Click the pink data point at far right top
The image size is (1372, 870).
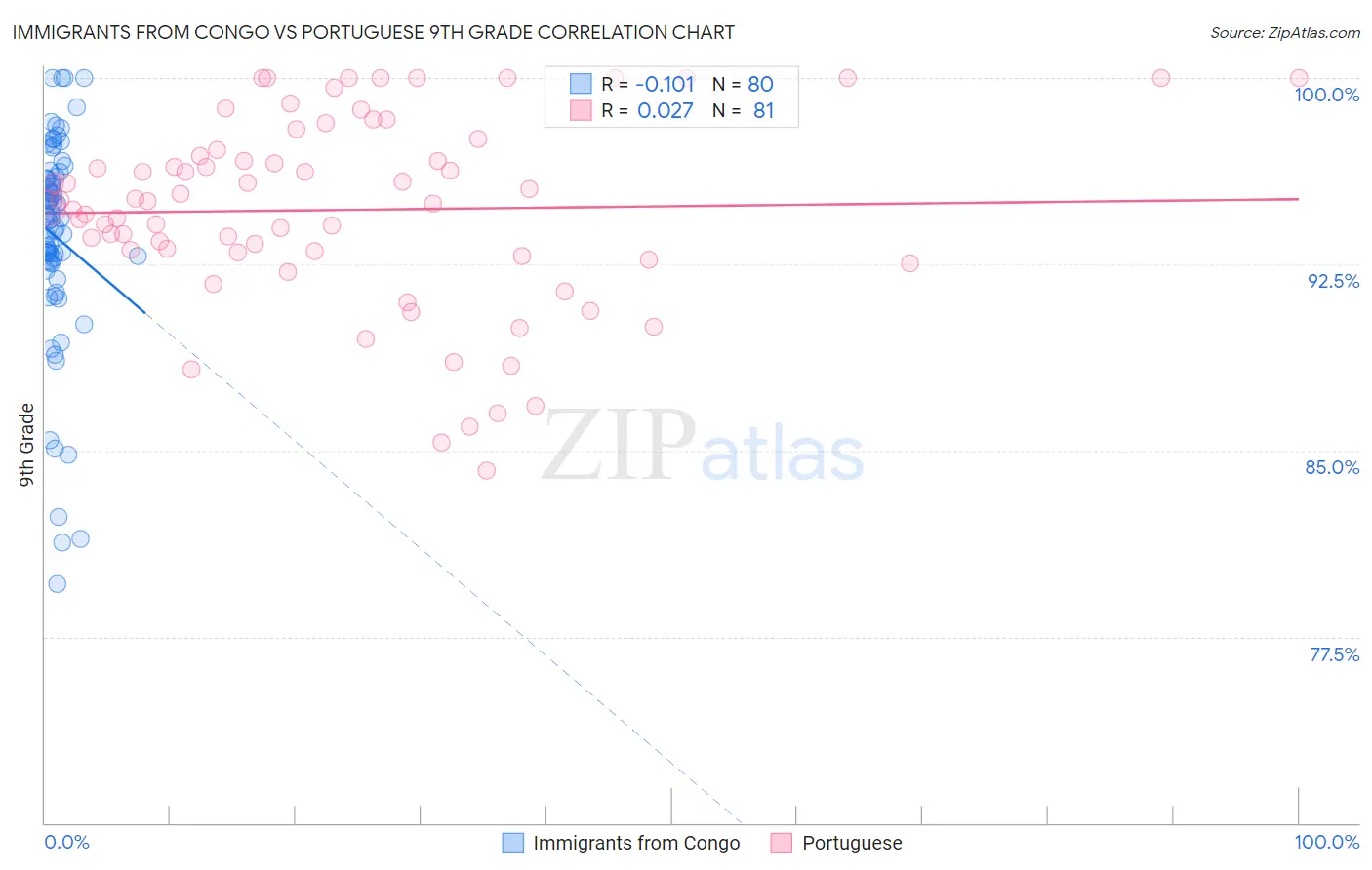tap(1299, 78)
